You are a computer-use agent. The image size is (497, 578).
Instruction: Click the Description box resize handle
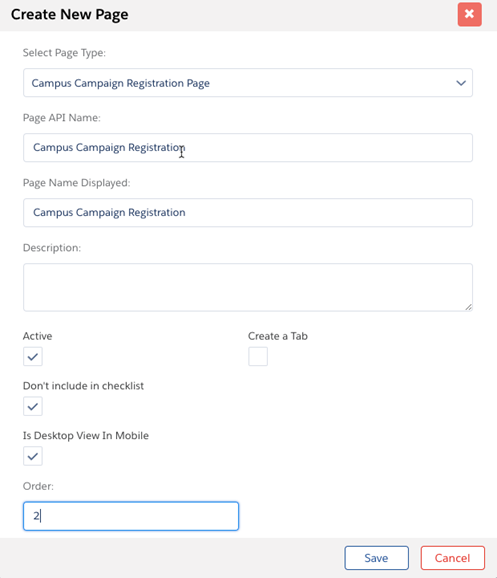click(469, 307)
